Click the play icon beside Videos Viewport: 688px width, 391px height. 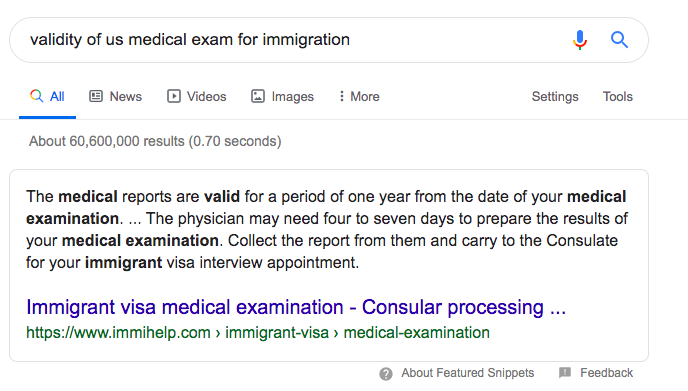pos(174,96)
